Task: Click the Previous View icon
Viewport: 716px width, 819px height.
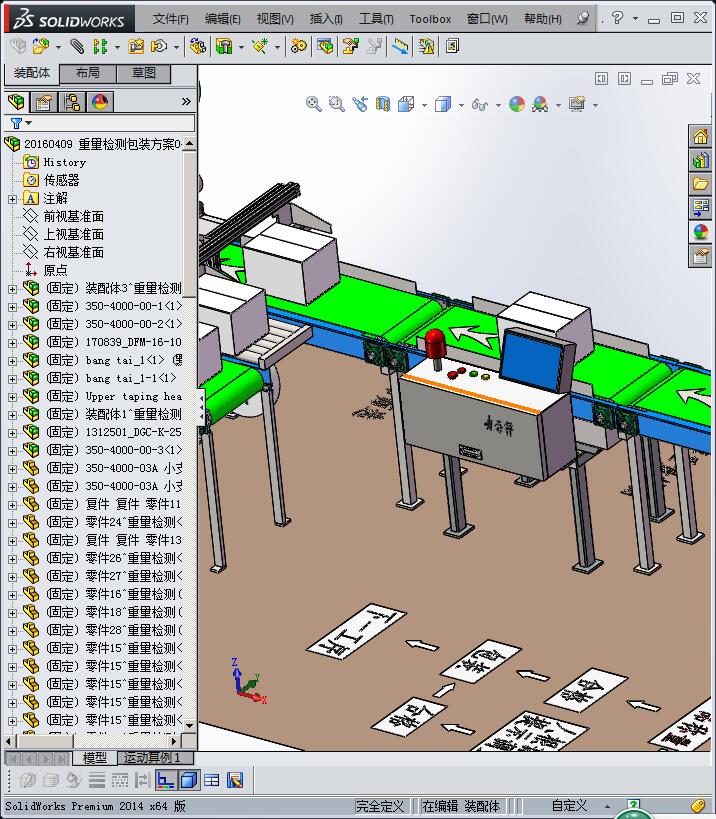Action: click(x=360, y=104)
